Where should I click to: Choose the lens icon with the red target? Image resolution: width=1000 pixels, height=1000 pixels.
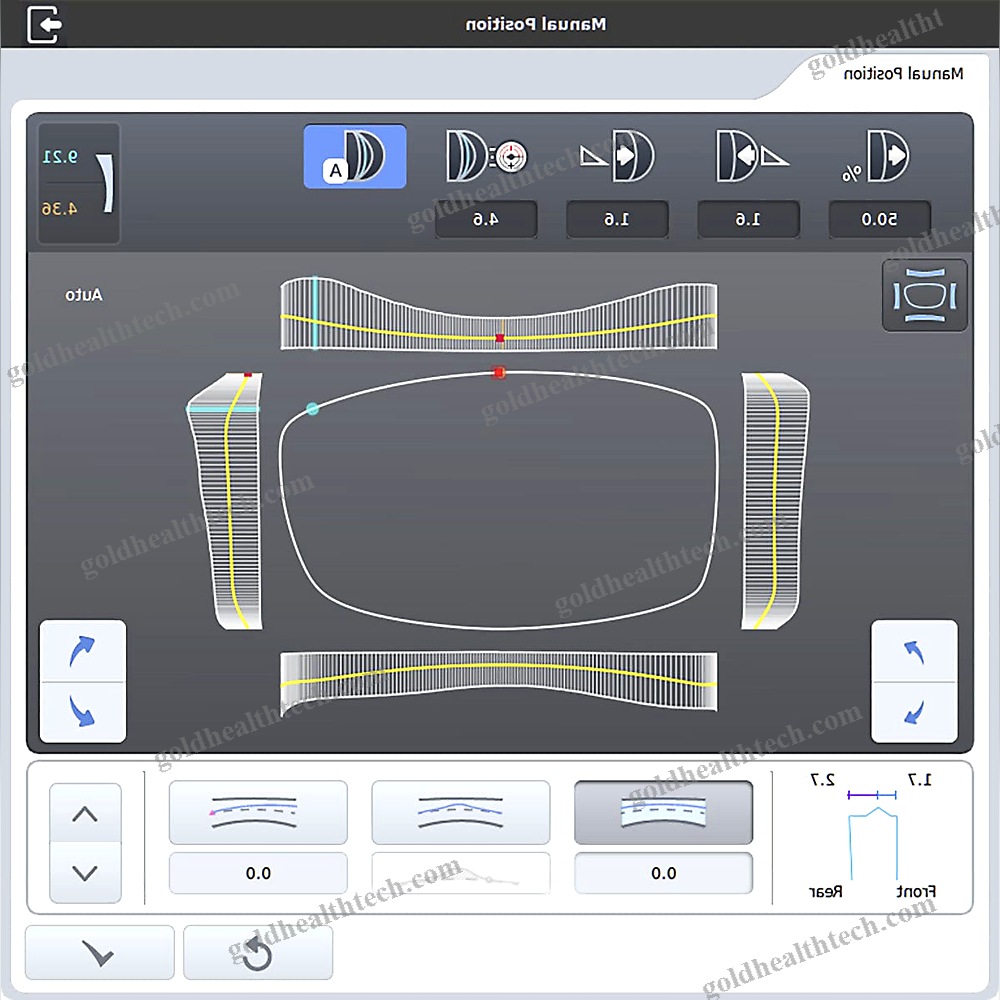[x=486, y=156]
